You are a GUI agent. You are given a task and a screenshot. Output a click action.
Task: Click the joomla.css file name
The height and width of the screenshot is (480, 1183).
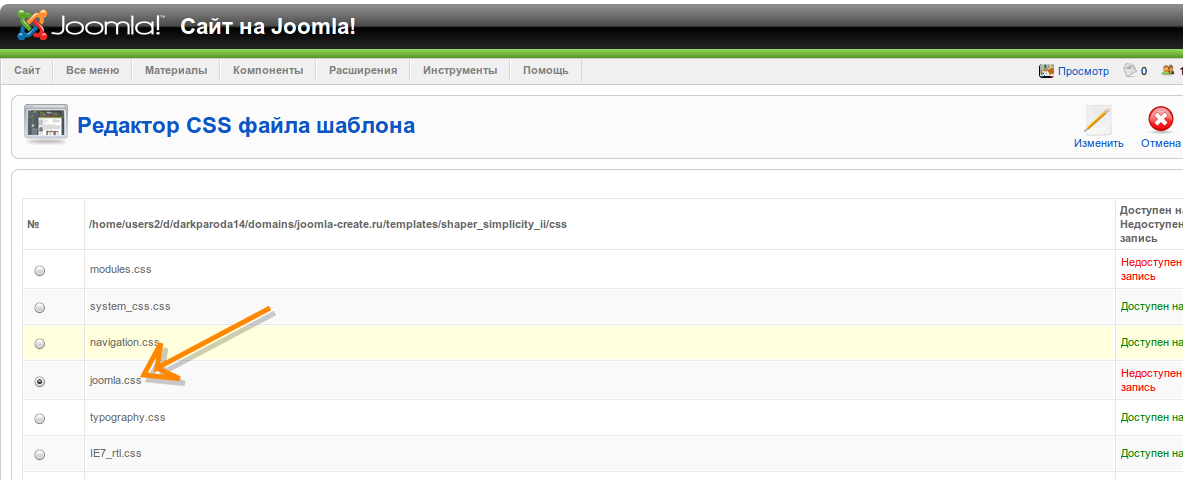[x=115, y=381]
